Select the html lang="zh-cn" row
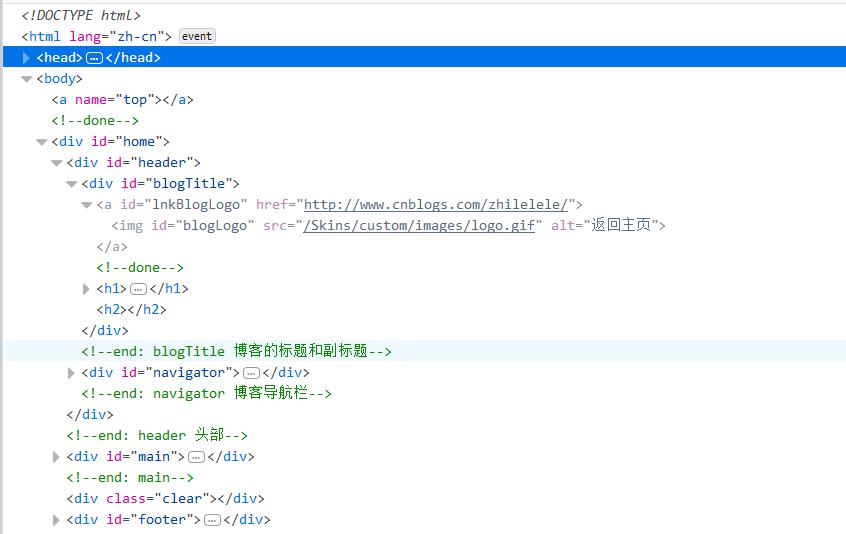 (x=424, y=37)
